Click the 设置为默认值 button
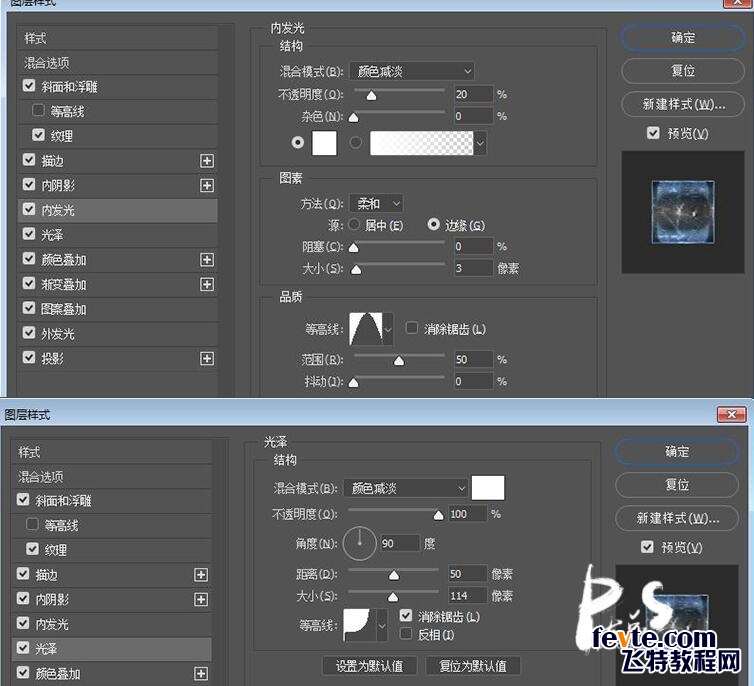This screenshot has width=754, height=686. click(x=369, y=666)
